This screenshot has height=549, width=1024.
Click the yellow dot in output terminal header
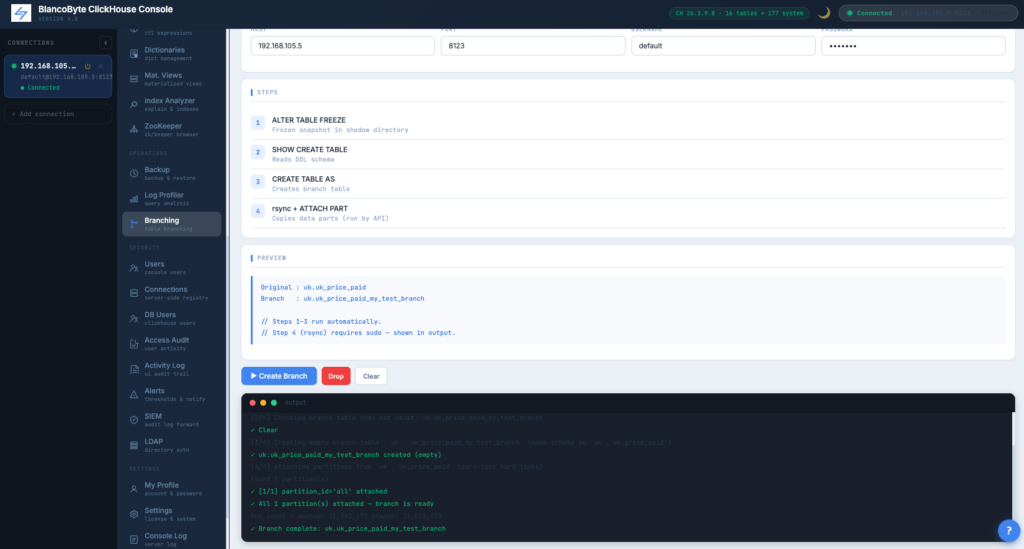tap(263, 403)
